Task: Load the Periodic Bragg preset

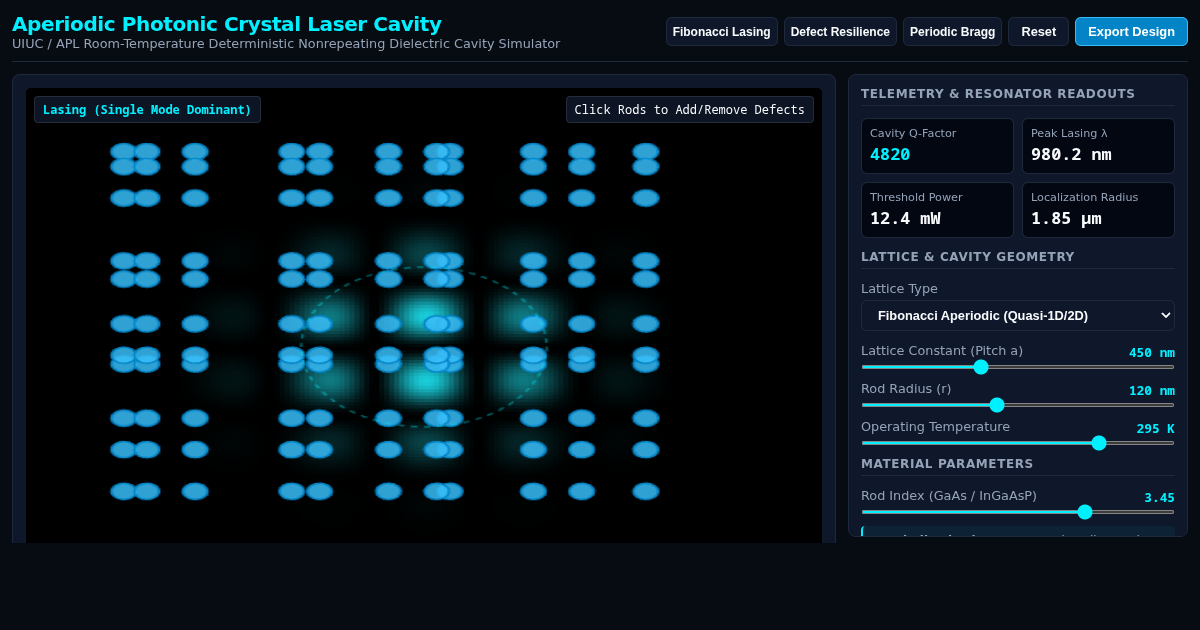Action: coord(952,32)
